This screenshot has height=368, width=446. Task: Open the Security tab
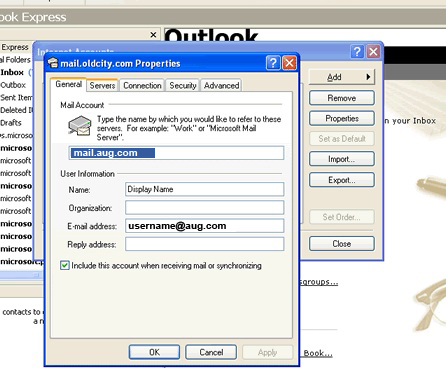pyautogui.click(x=183, y=86)
